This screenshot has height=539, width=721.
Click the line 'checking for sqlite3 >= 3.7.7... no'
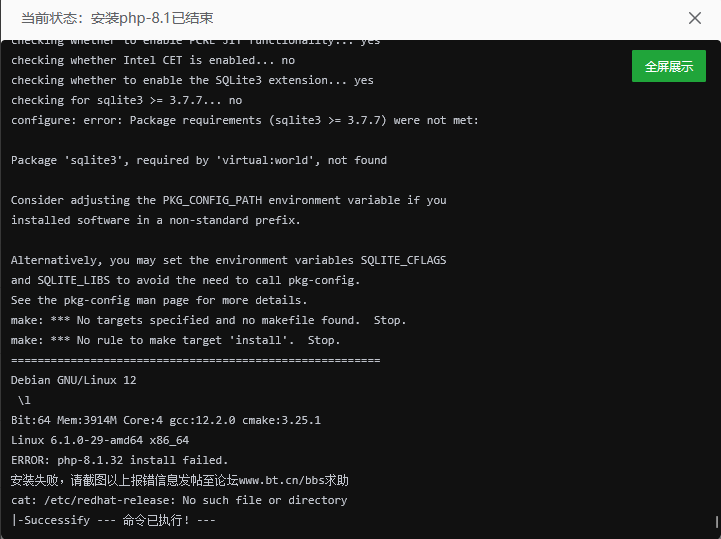[126, 100]
